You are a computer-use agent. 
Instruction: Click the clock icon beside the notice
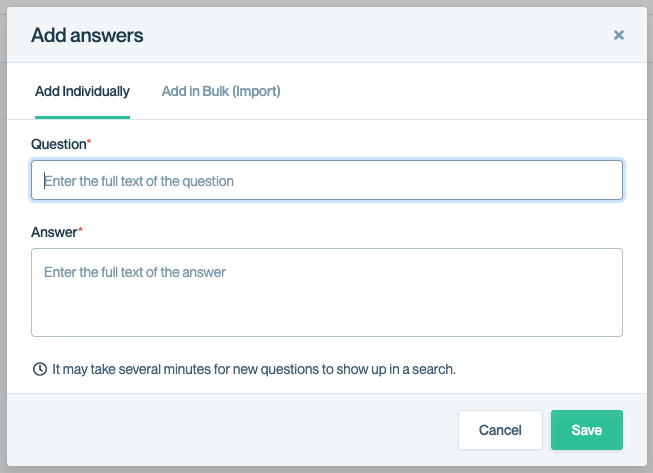pos(40,369)
